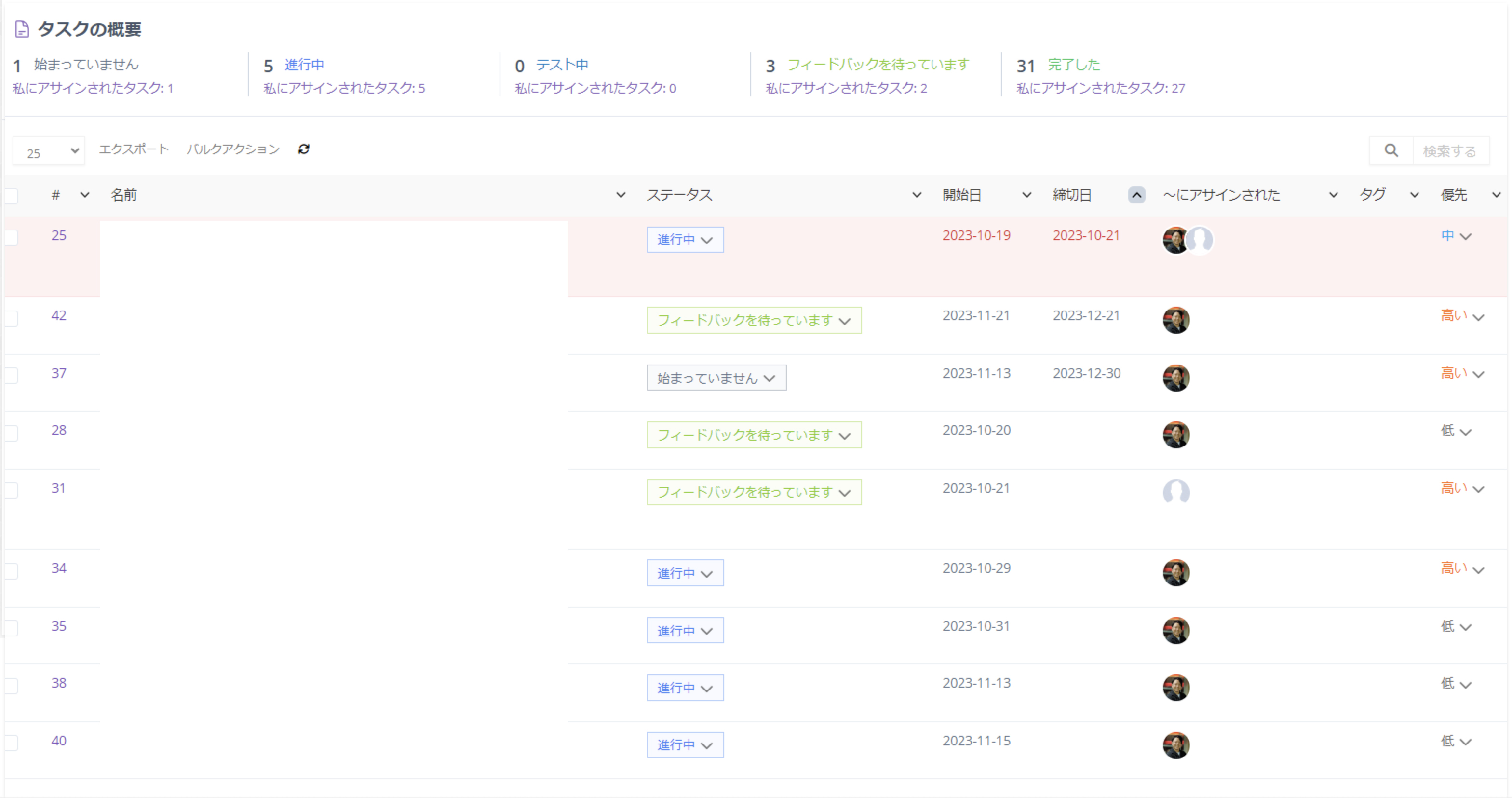Click default gray avatar in row 31
Viewport: 1512px width, 798px height.
point(1175,492)
